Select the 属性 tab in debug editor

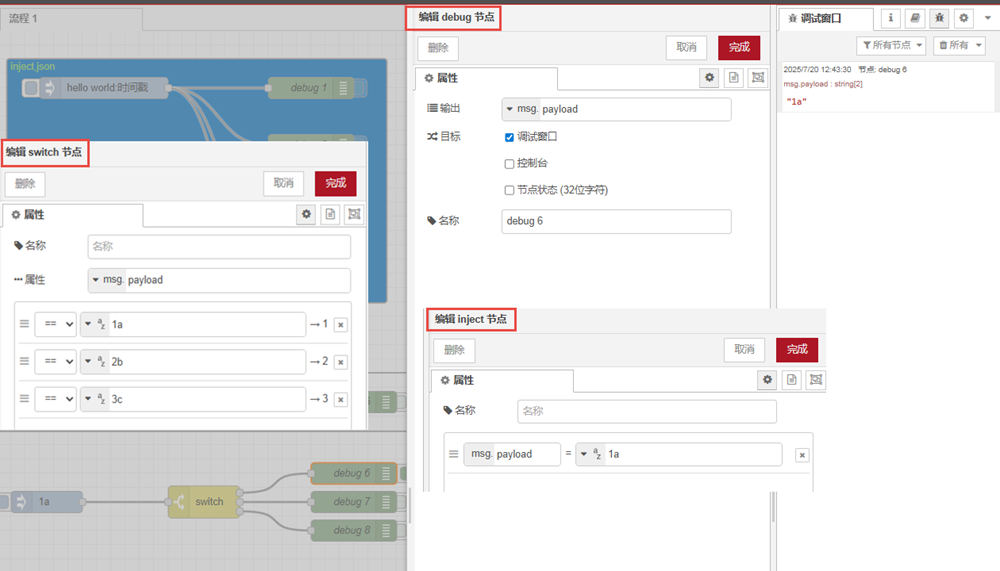486,78
